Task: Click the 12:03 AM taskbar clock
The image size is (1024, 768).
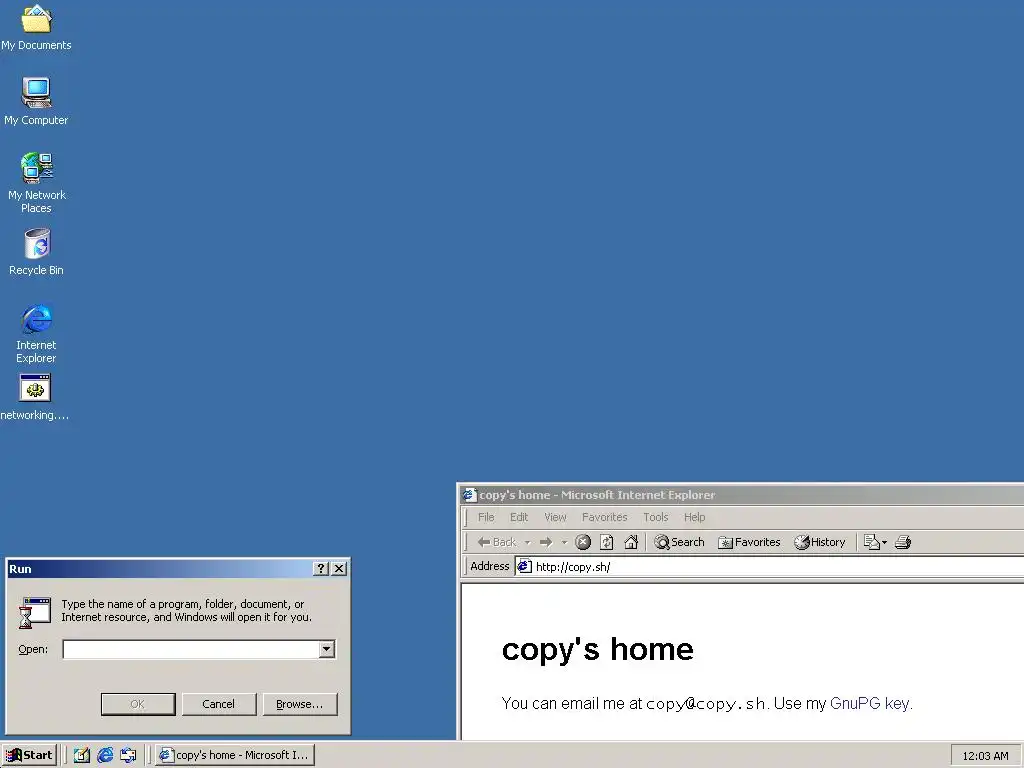Action: [x=985, y=756]
